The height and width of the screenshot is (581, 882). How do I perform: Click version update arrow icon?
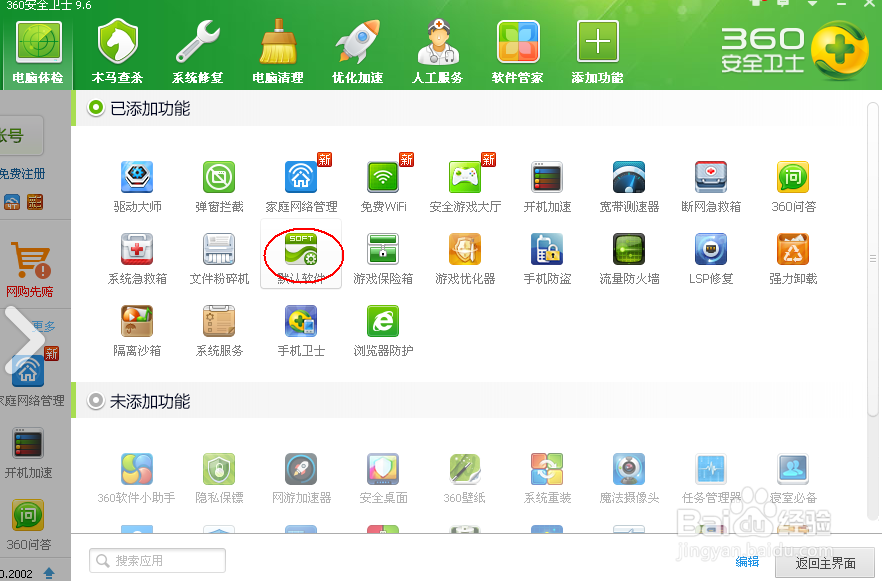49,573
